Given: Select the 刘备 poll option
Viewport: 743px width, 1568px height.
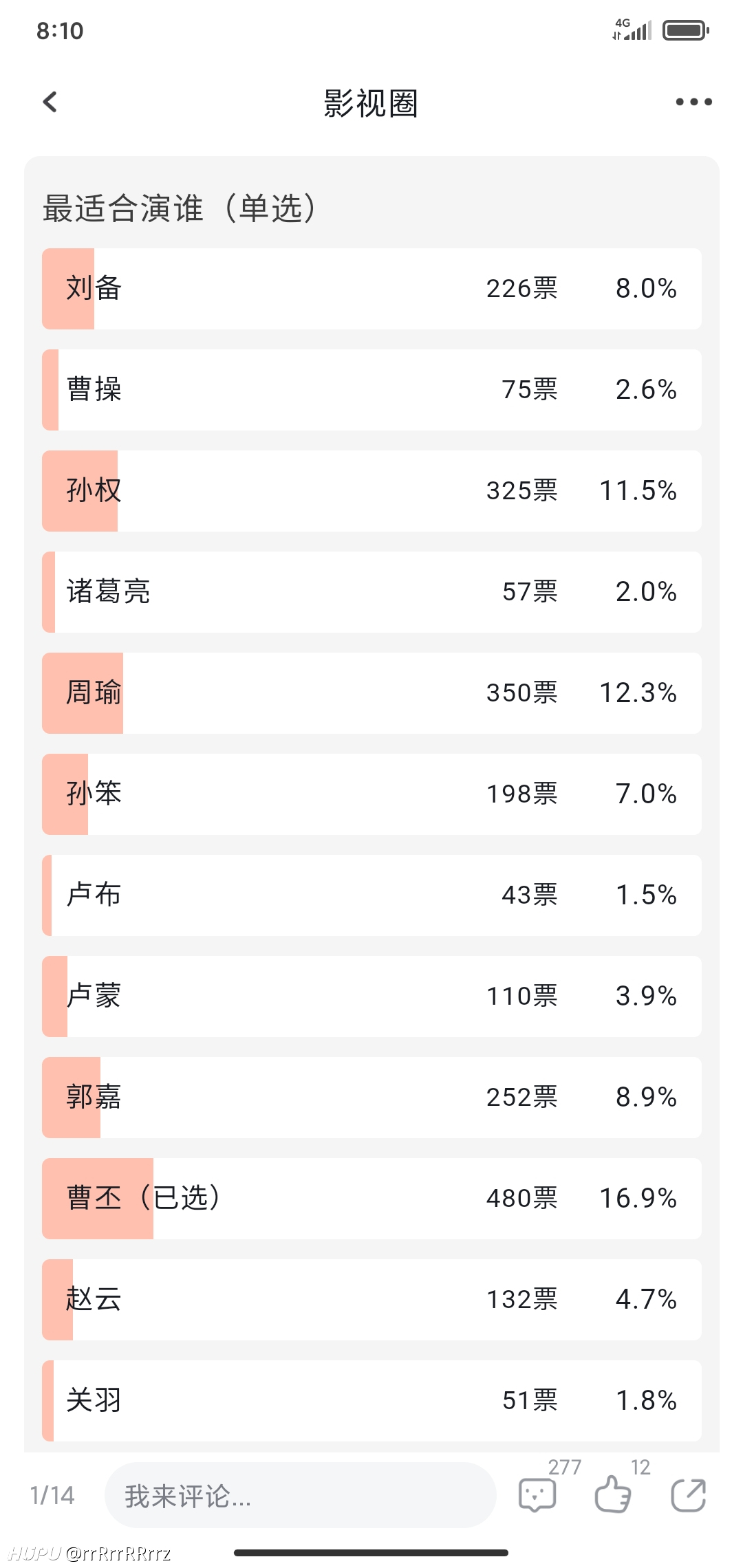Looking at the screenshot, I should [x=371, y=289].
